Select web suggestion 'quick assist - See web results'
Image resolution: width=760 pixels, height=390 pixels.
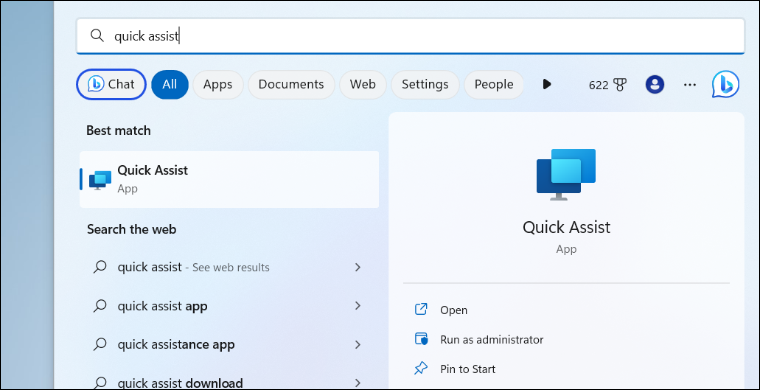[228, 267]
